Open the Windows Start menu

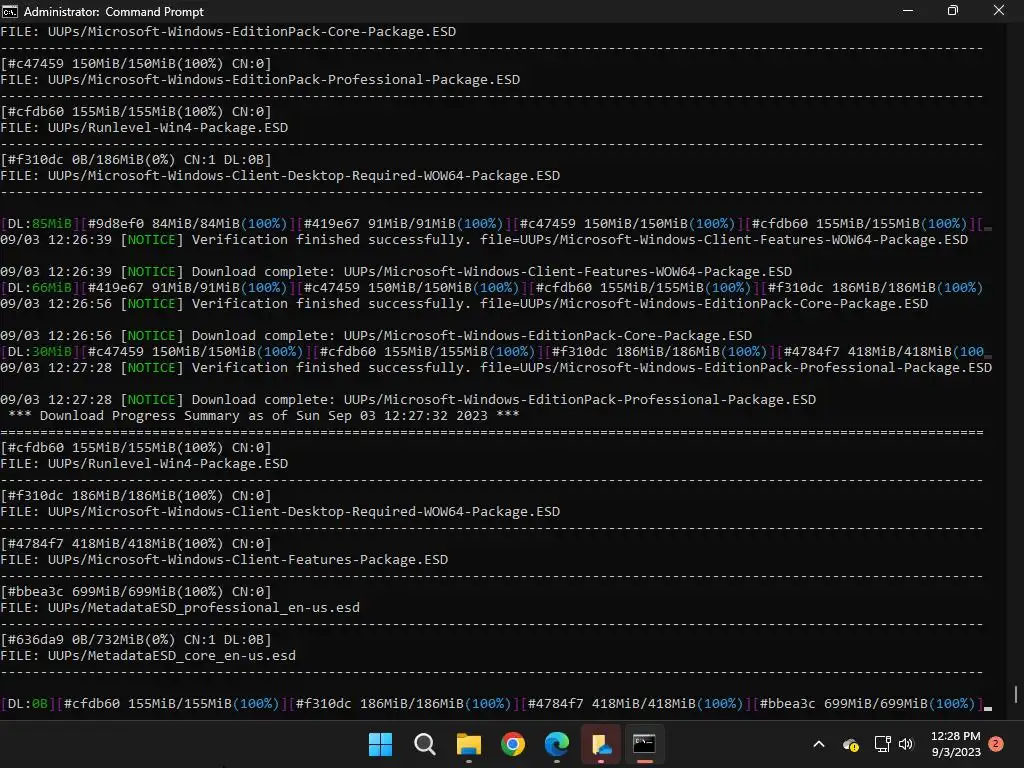tap(380, 744)
